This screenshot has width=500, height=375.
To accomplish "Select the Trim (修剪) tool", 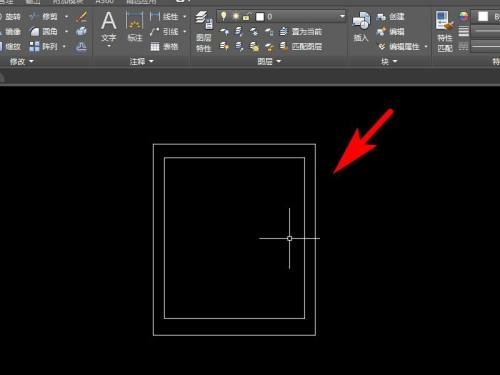I will coord(44,17).
